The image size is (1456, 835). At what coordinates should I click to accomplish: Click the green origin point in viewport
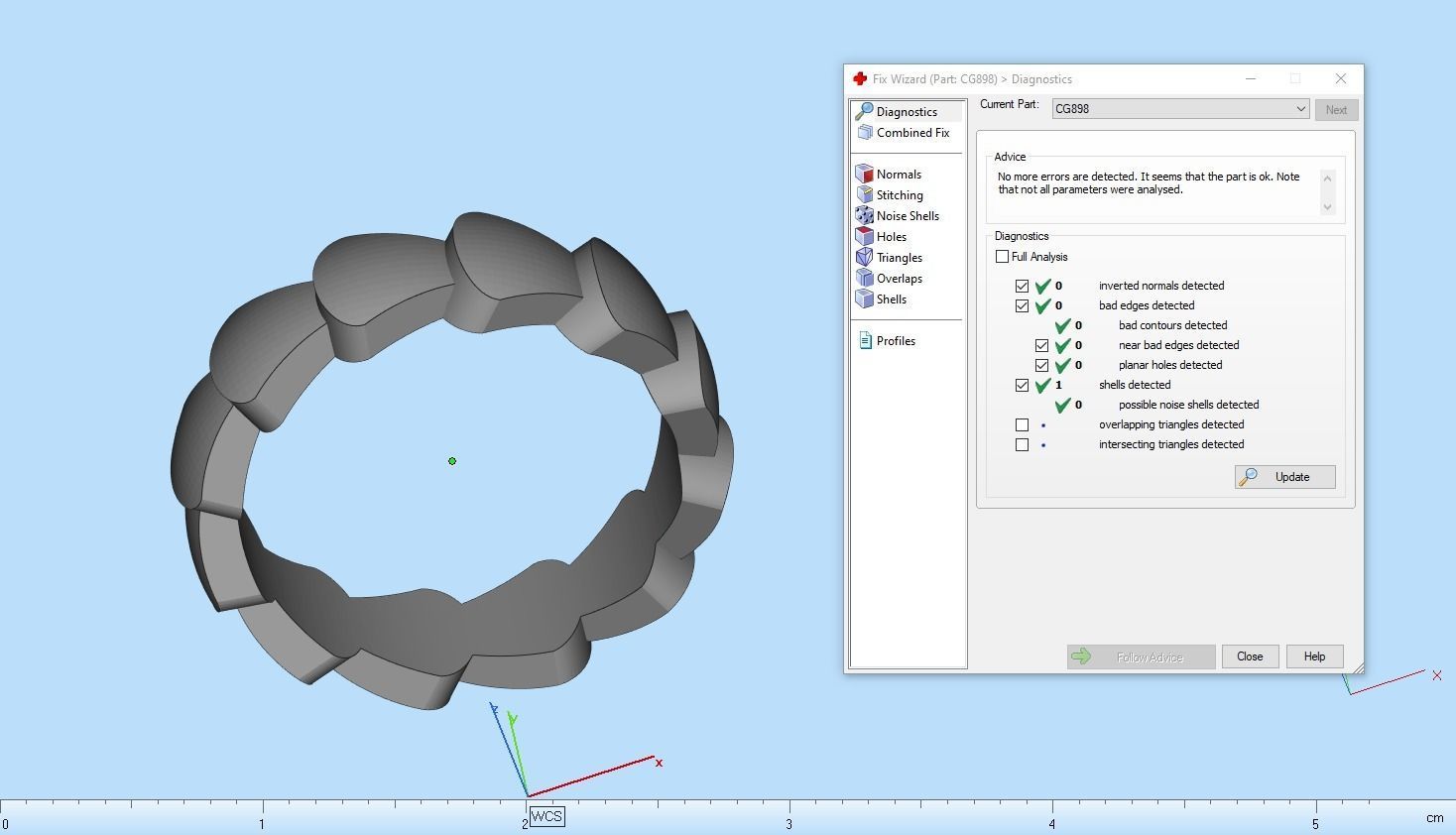(x=452, y=461)
